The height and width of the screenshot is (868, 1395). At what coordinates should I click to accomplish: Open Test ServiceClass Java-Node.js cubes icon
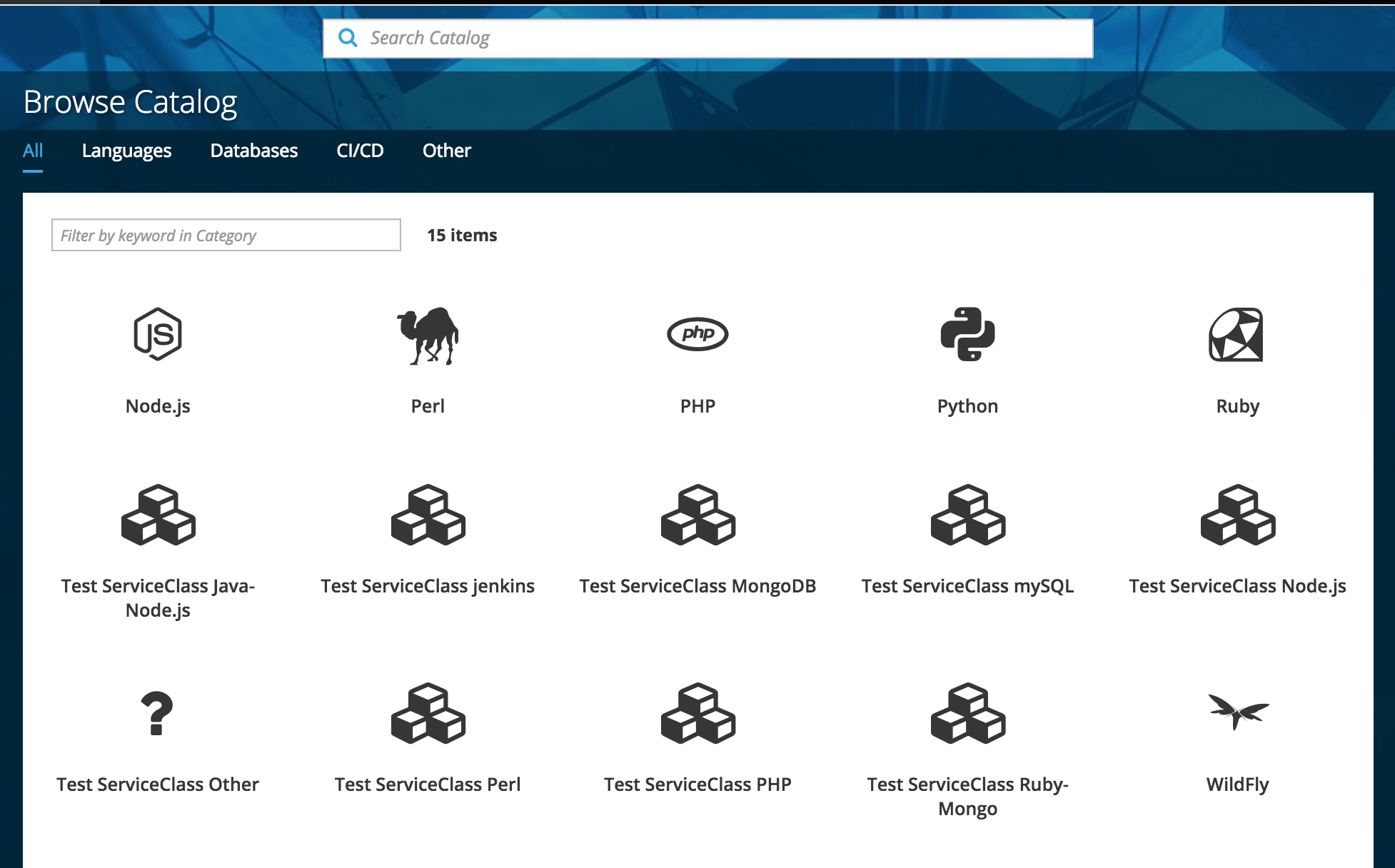(158, 515)
